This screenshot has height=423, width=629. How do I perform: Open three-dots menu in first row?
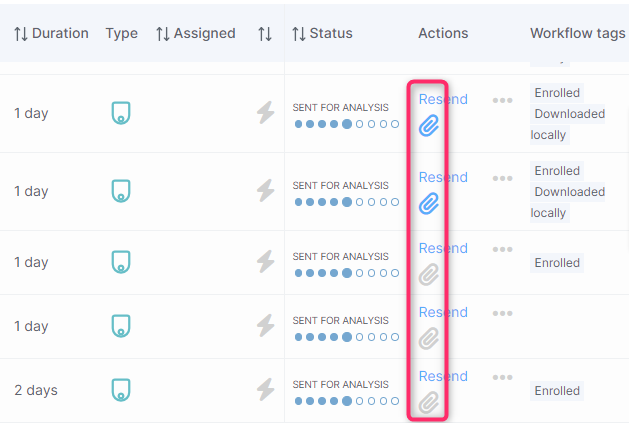(x=503, y=100)
